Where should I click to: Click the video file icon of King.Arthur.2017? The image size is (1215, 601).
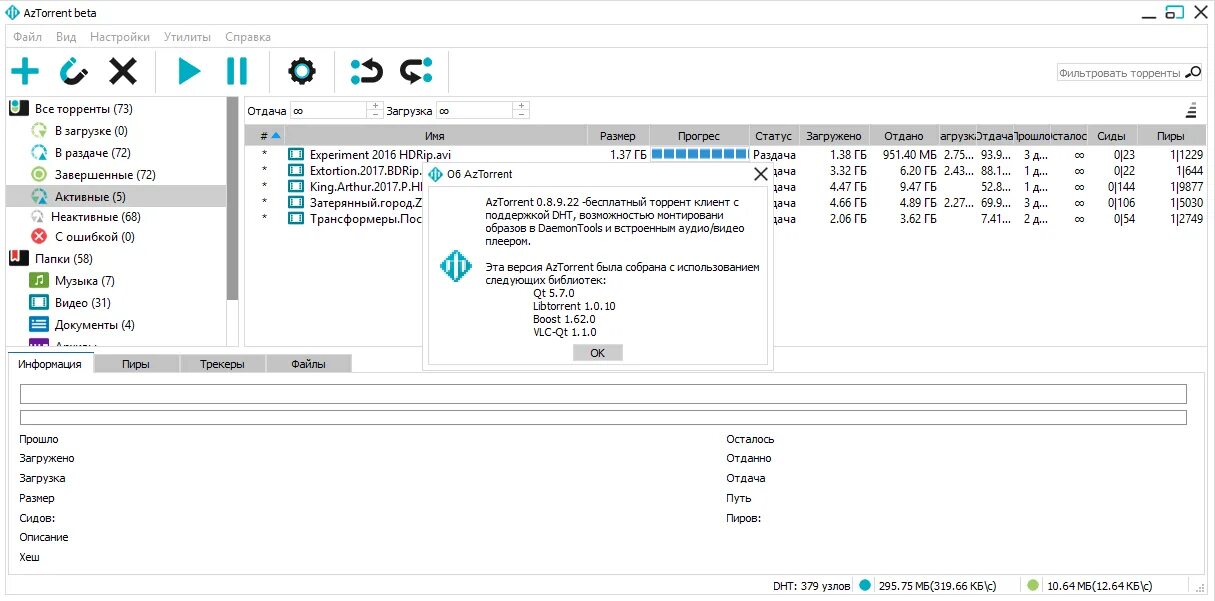296,186
